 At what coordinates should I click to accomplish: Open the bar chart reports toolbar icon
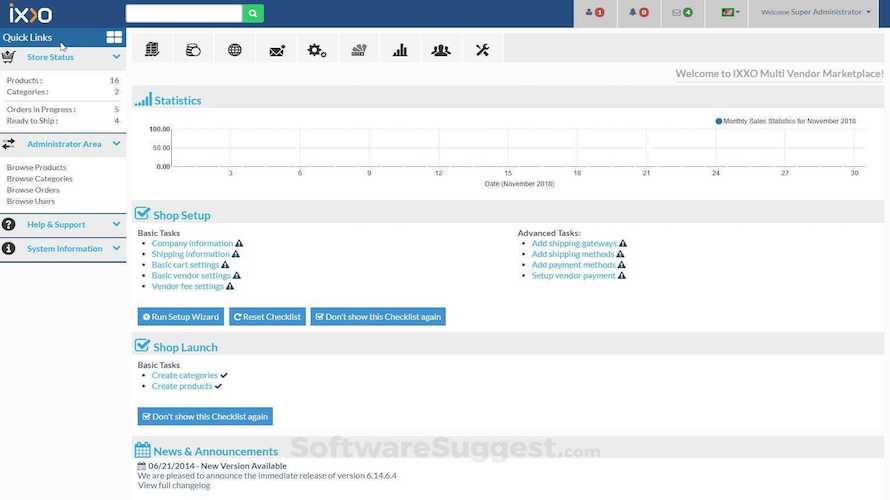(x=400, y=50)
